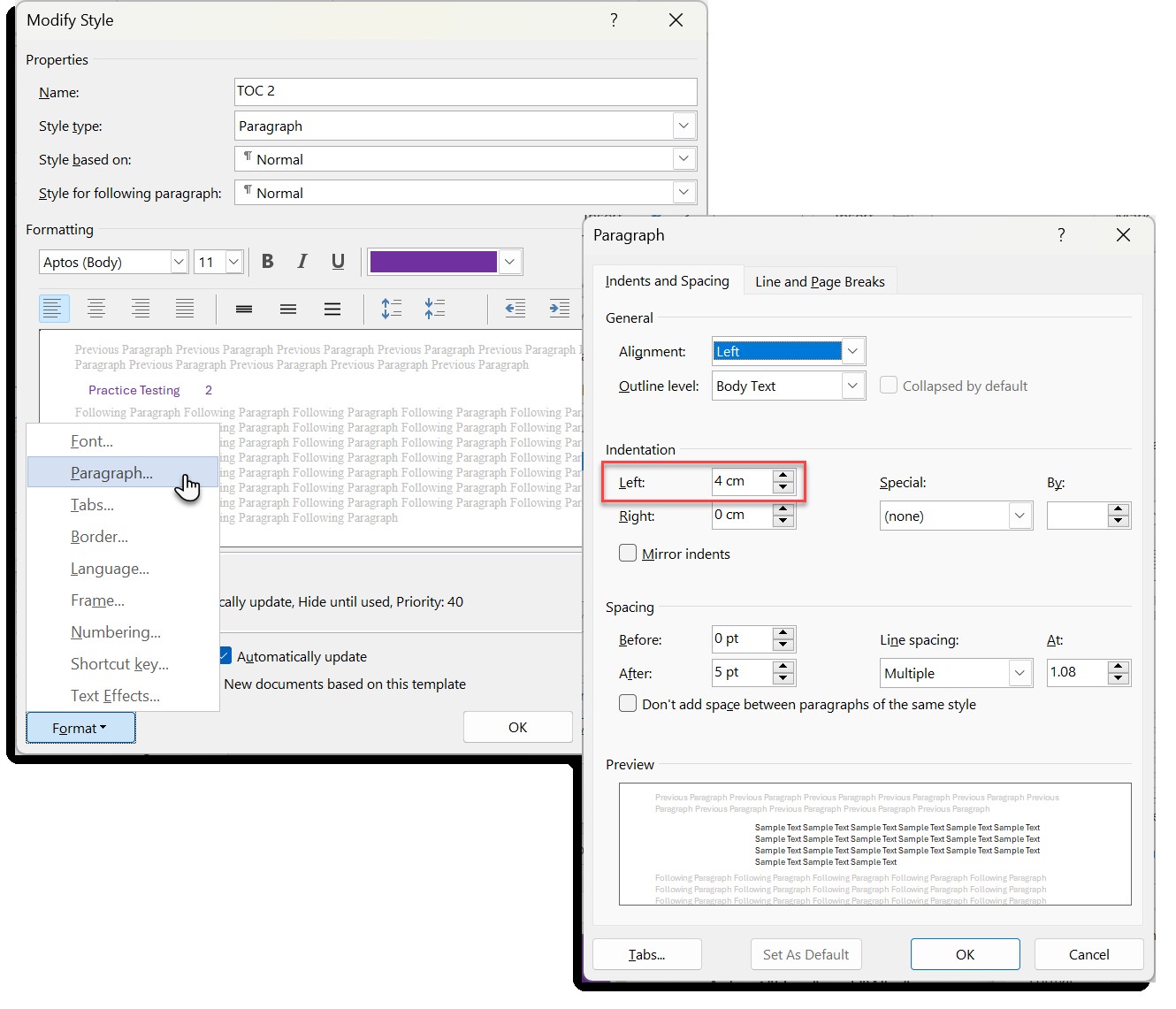Enable Mirror indents checkbox
1176x1009 pixels.
pos(628,554)
